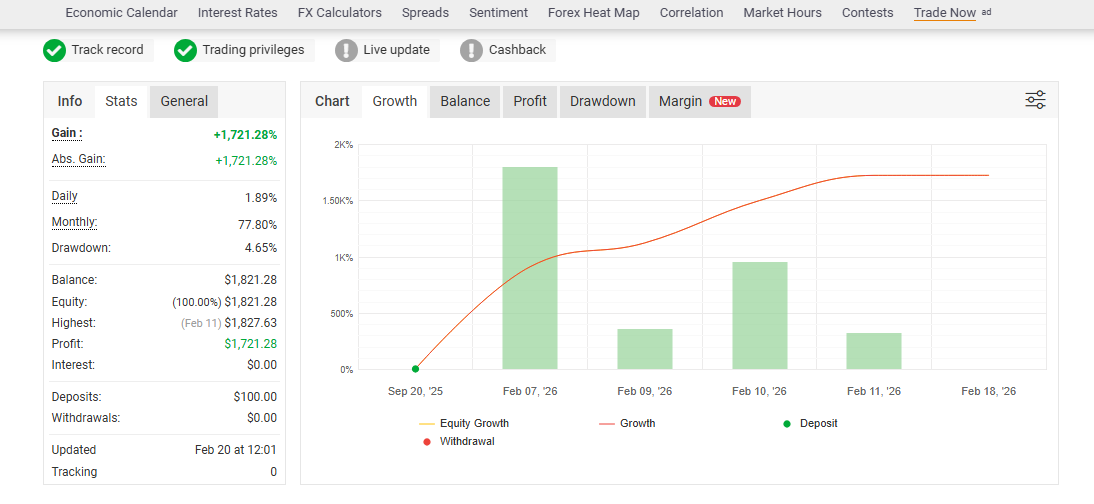Click the Feb 07 growth bar
The width and height of the screenshot is (1094, 504).
[530, 268]
